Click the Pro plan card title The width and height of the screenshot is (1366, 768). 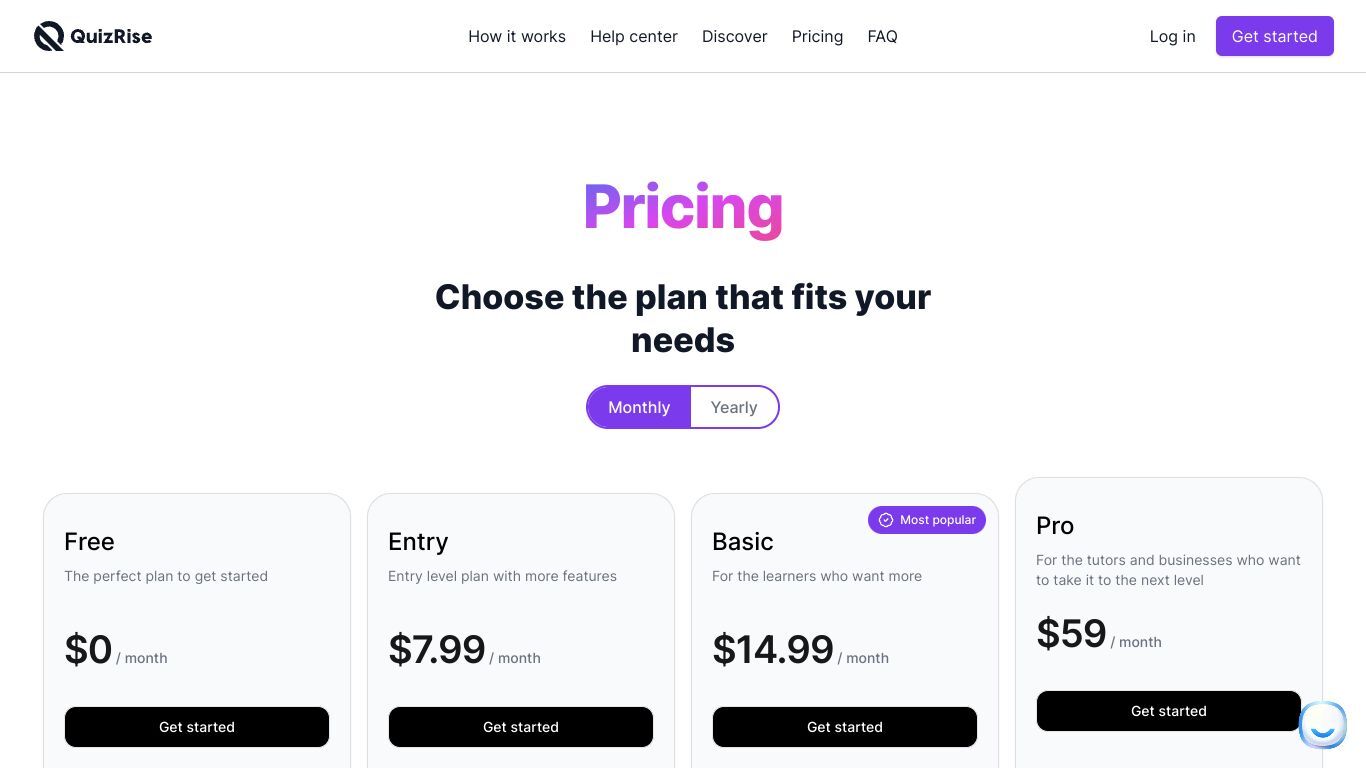[1055, 526]
